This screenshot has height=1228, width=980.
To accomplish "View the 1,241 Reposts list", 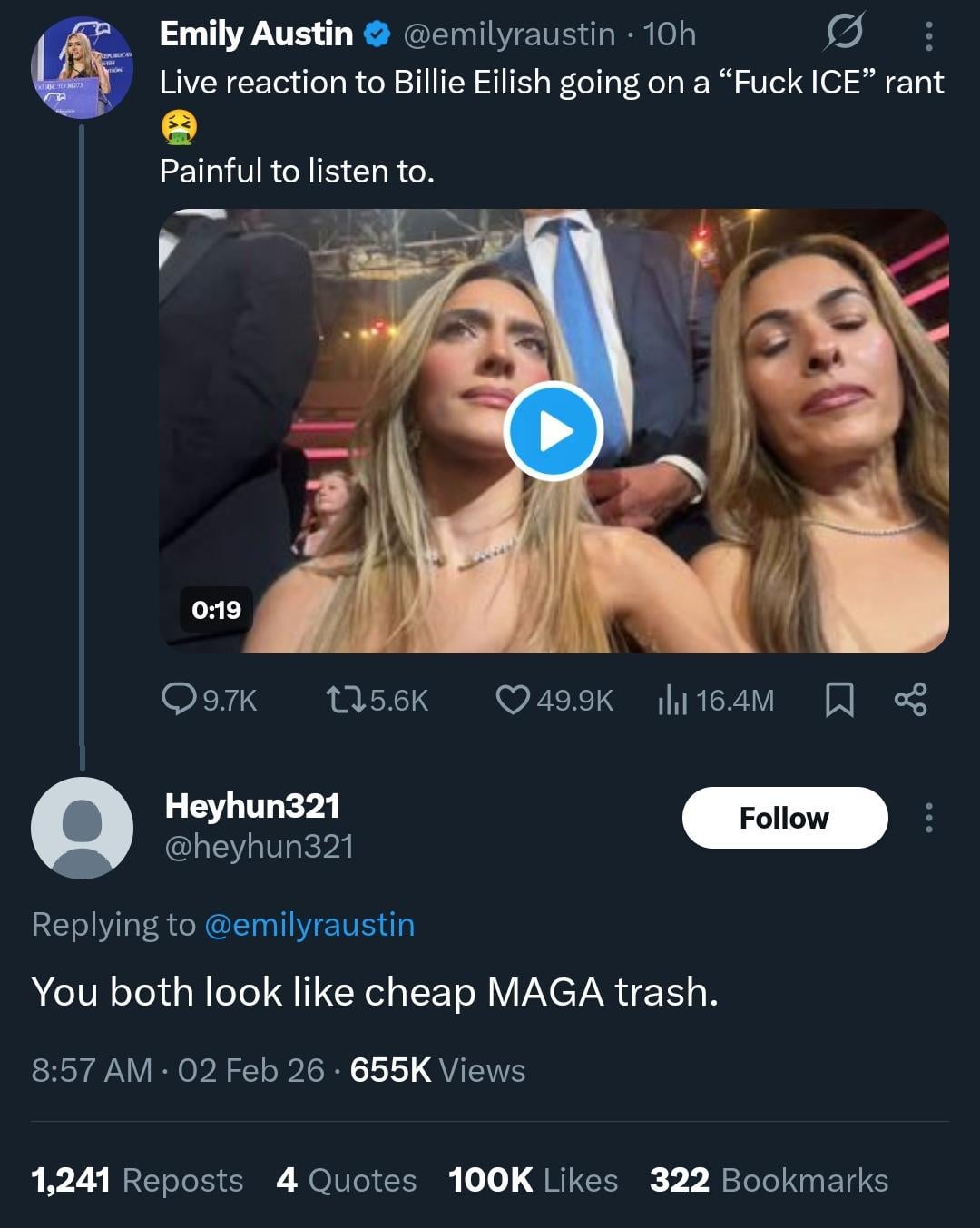I will click(x=137, y=1180).
